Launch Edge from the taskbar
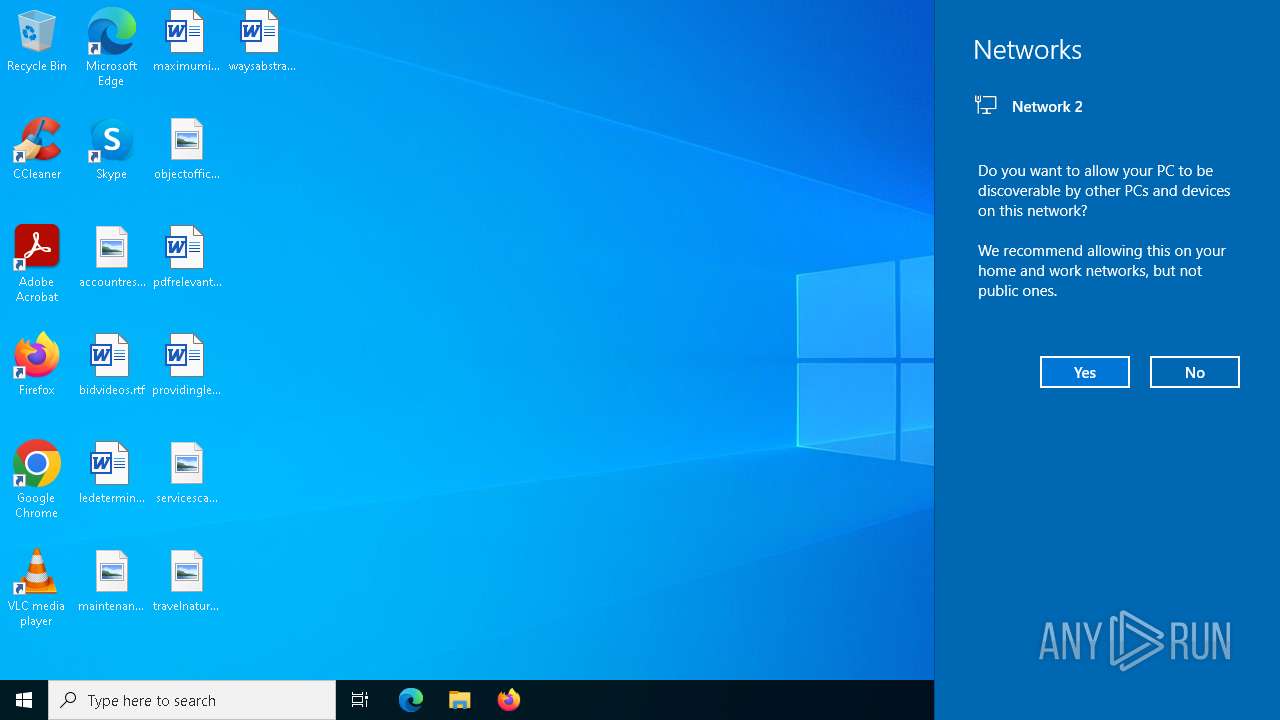 click(x=411, y=700)
